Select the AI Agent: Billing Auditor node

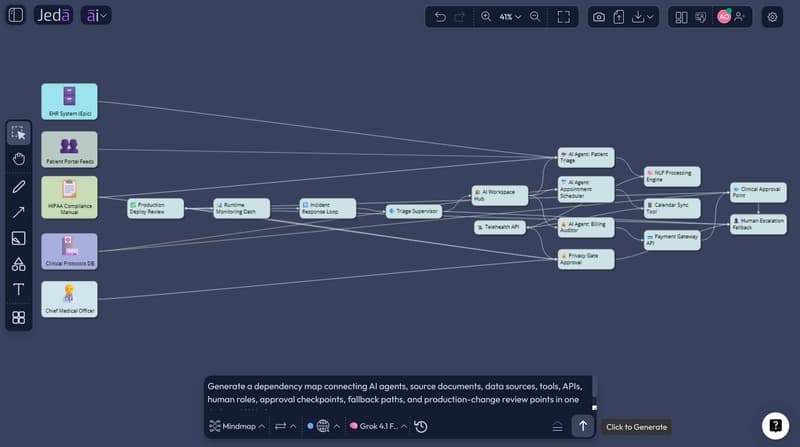[586, 228]
